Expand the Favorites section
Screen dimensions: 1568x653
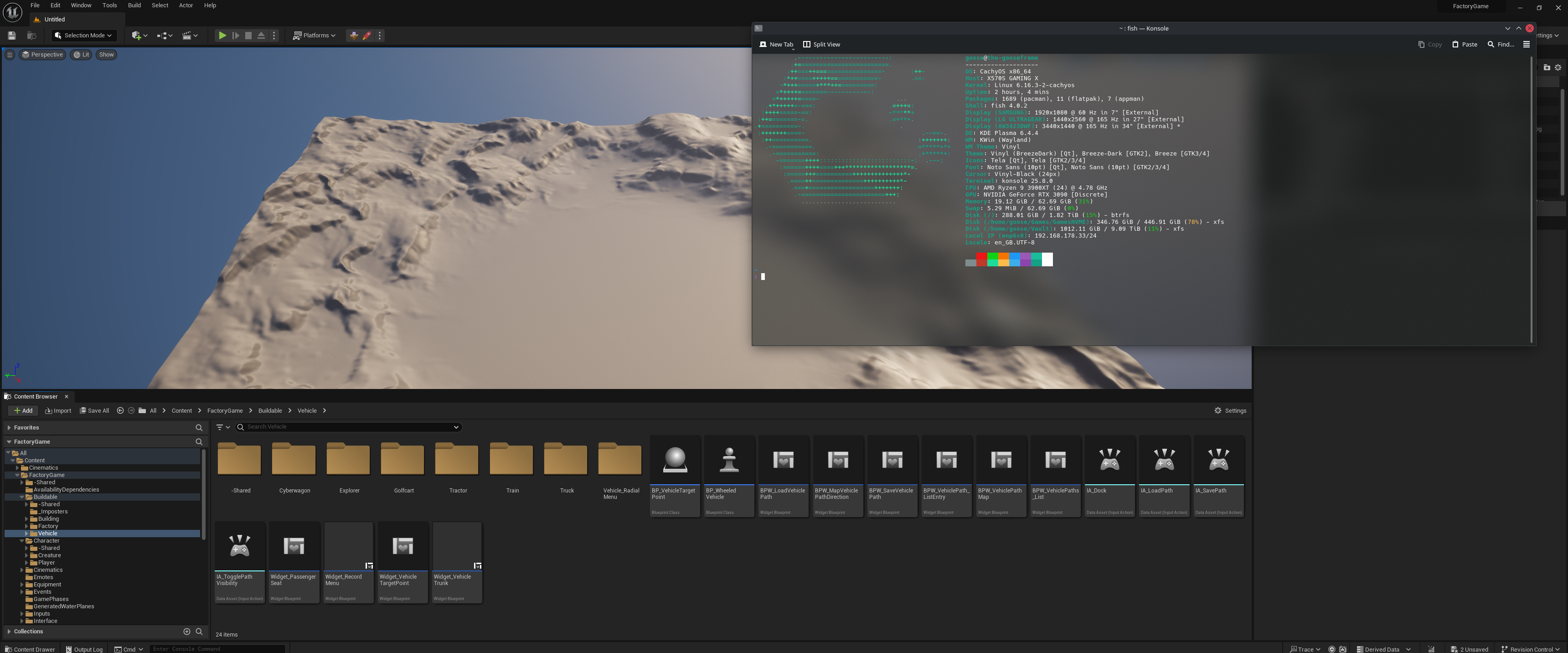point(9,428)
